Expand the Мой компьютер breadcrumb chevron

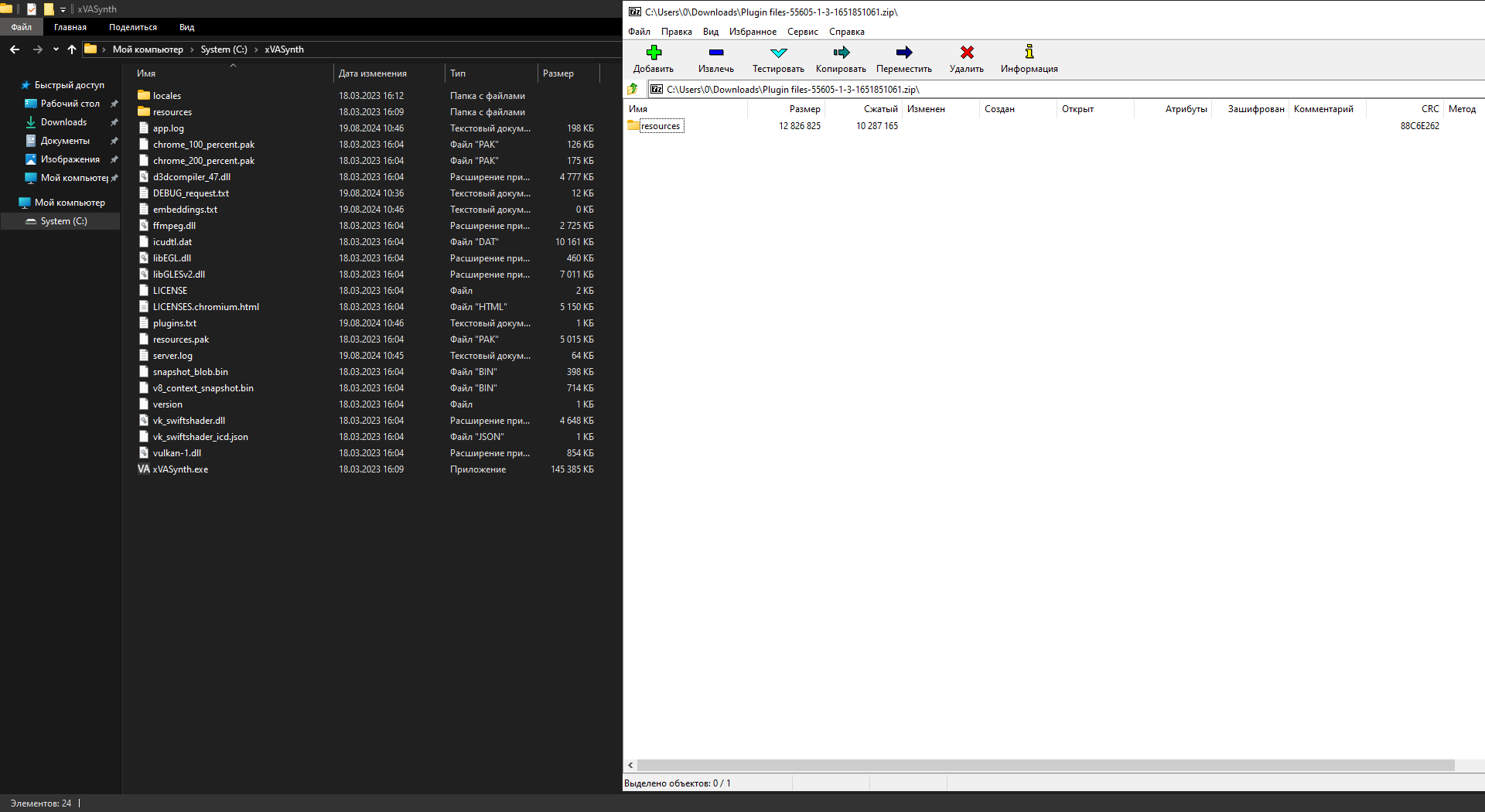point(193,49)
